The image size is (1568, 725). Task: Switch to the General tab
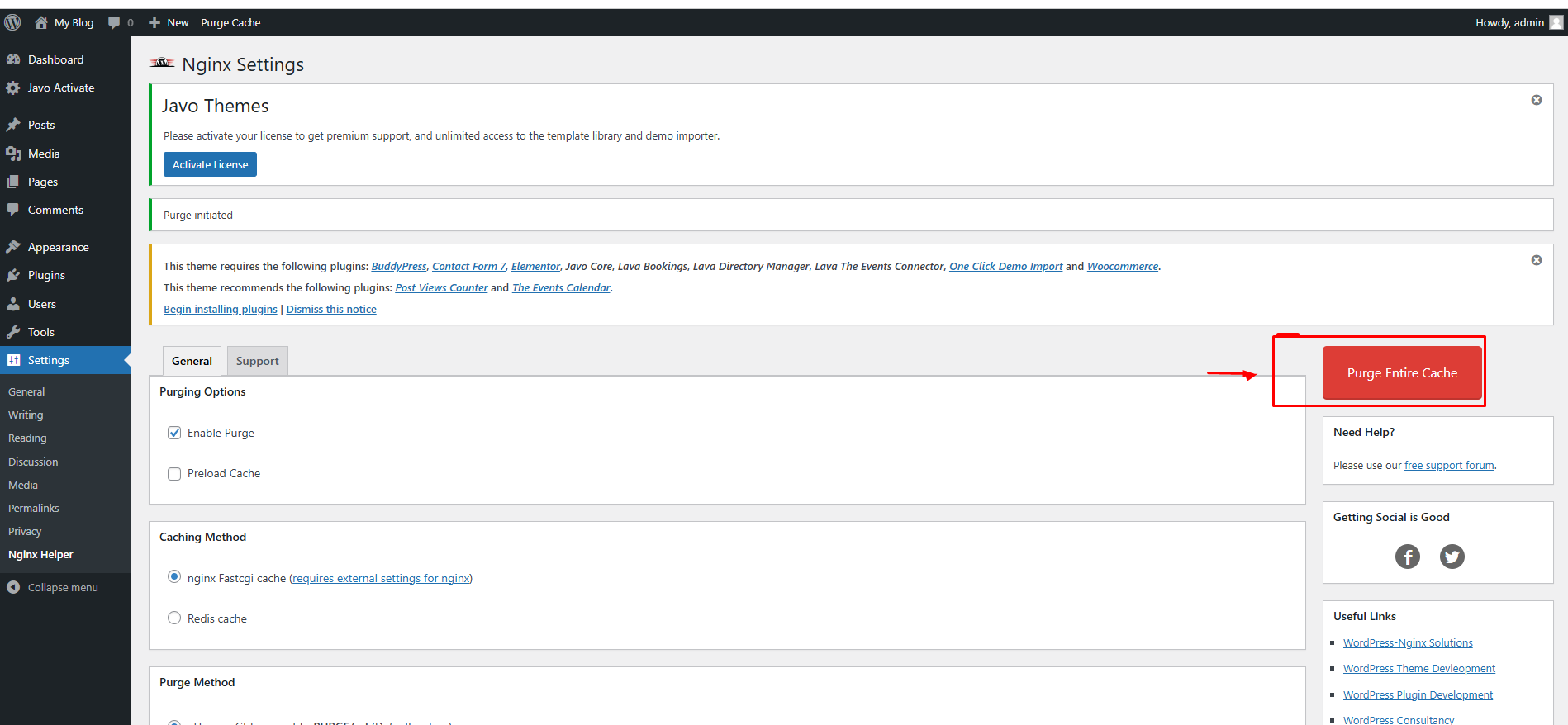[x=192, y=361]
